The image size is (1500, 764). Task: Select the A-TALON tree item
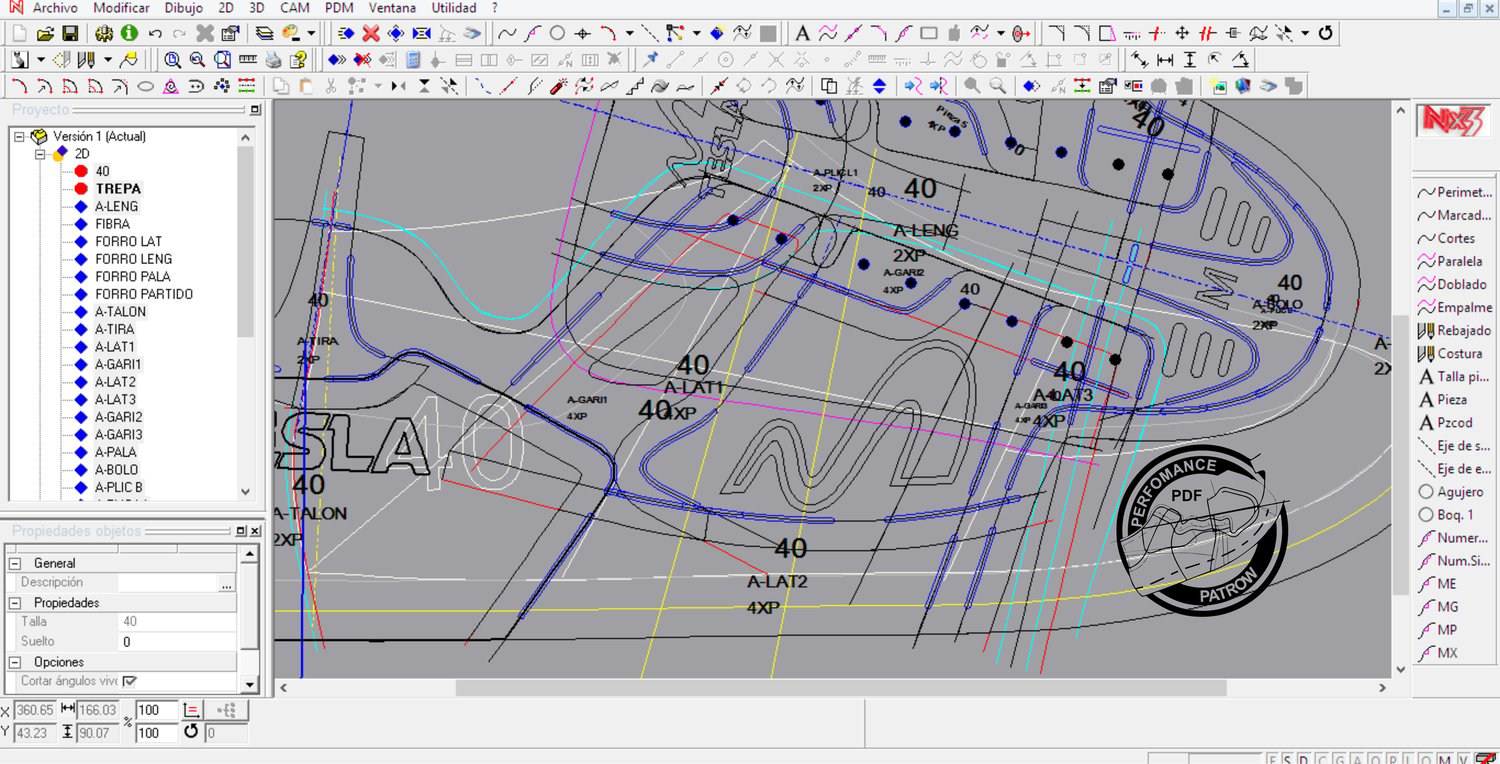(121, 312)
